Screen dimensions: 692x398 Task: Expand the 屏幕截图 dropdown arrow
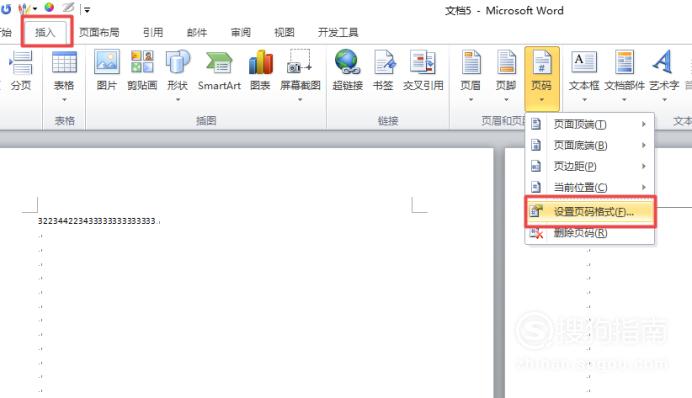click(x=300, y=100)
